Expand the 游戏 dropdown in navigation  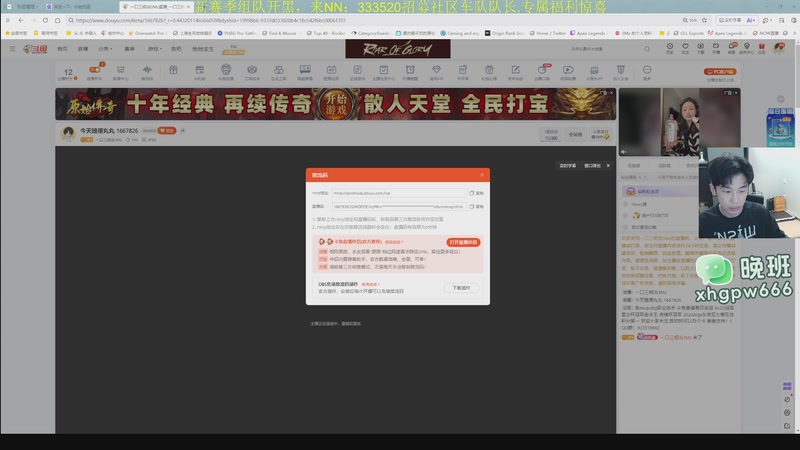point(155,49)
